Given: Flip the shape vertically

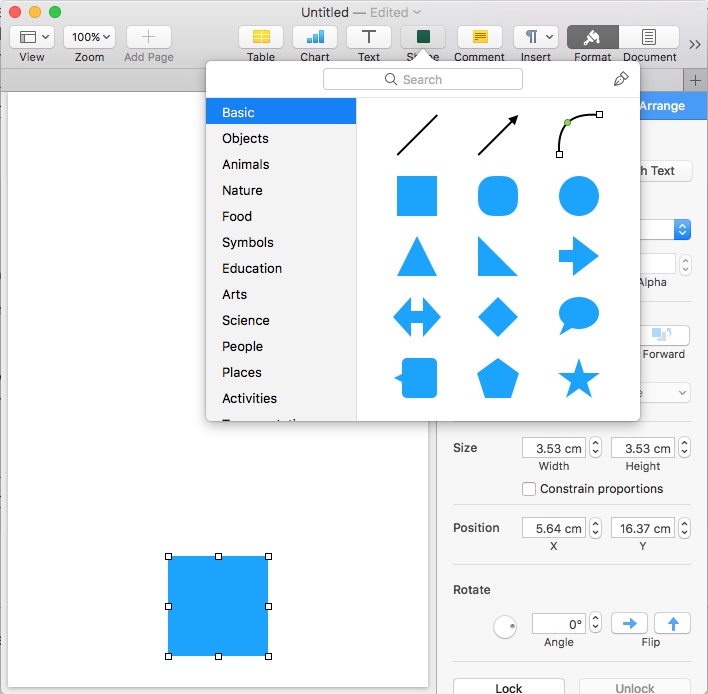Looking at the screenshot, I should tap(673, 623).
